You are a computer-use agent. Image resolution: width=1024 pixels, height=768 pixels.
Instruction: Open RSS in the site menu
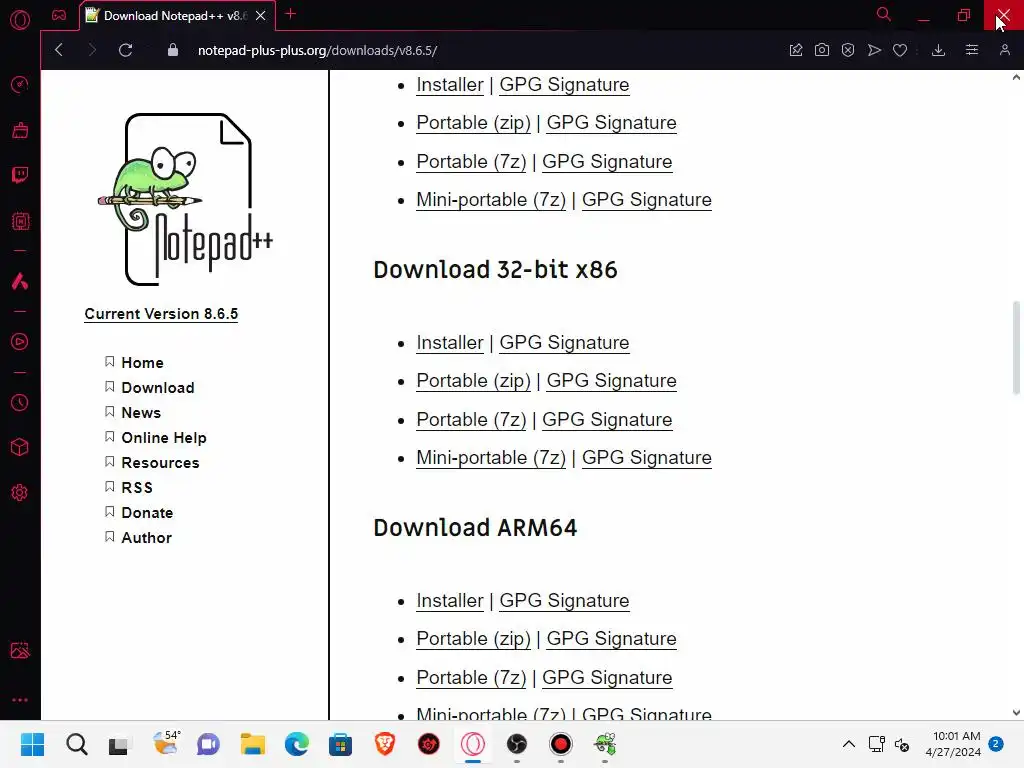click(137, 488)
